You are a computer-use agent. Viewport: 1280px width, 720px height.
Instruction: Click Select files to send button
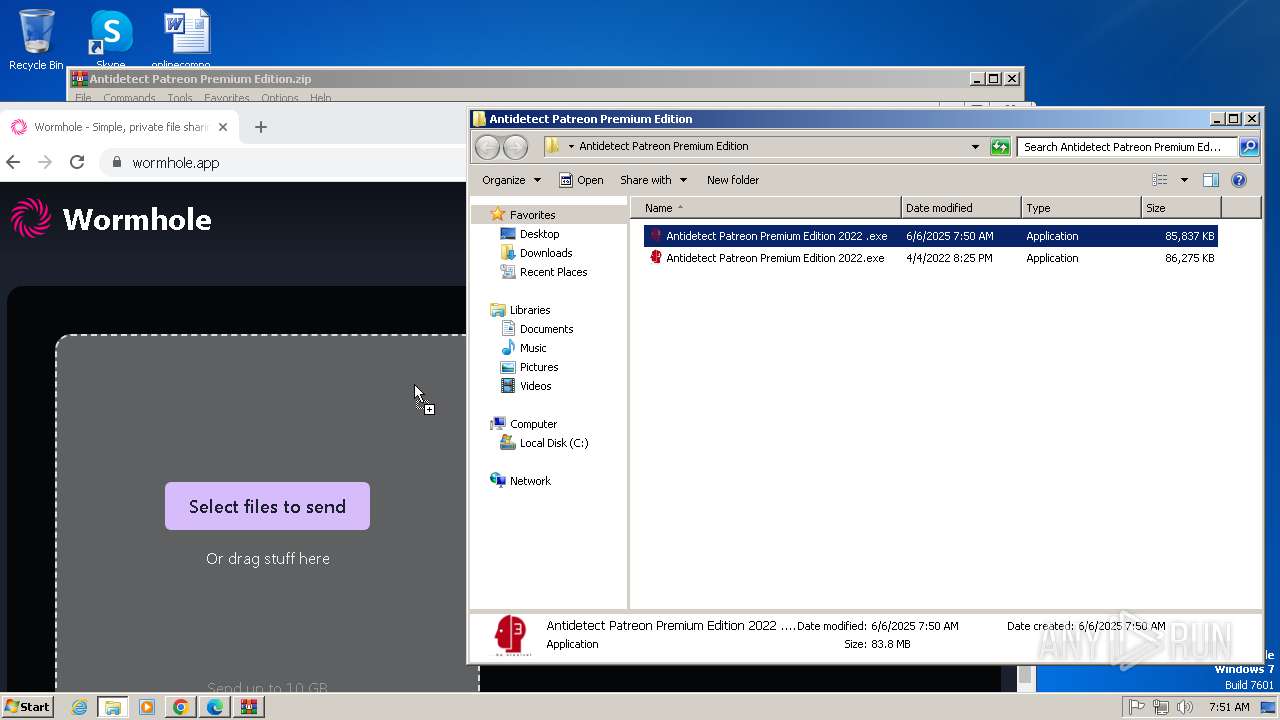267,506
